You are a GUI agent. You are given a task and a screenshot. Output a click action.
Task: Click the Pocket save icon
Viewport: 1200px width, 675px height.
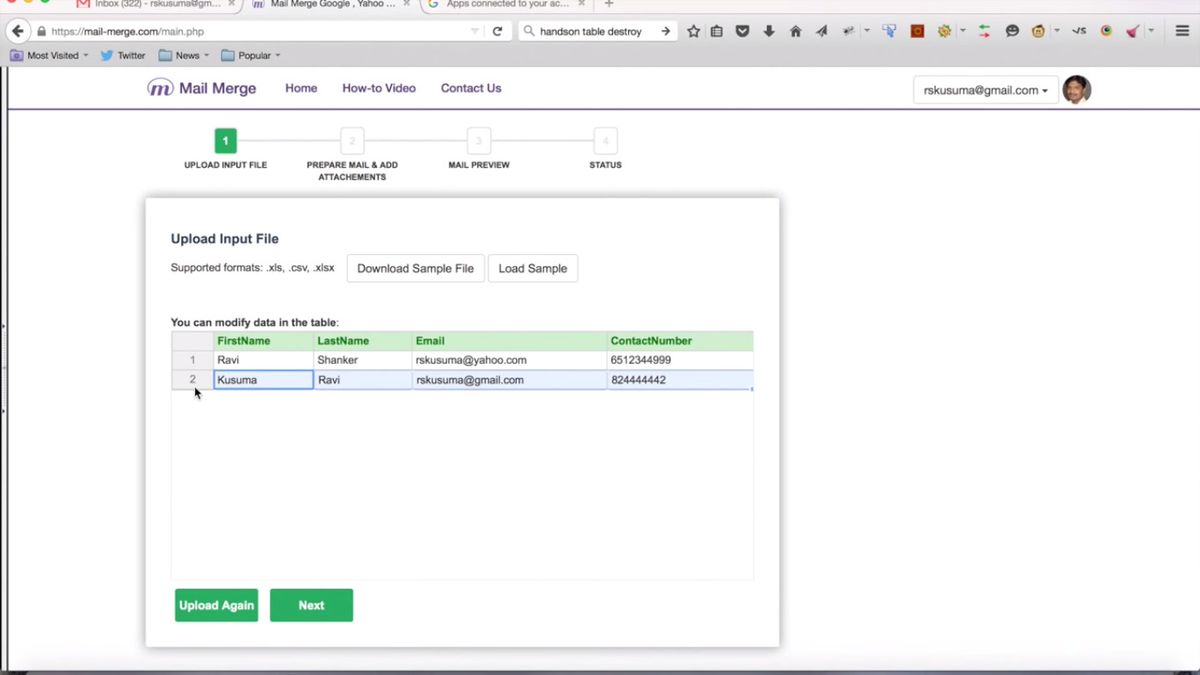tap(743, 31)
